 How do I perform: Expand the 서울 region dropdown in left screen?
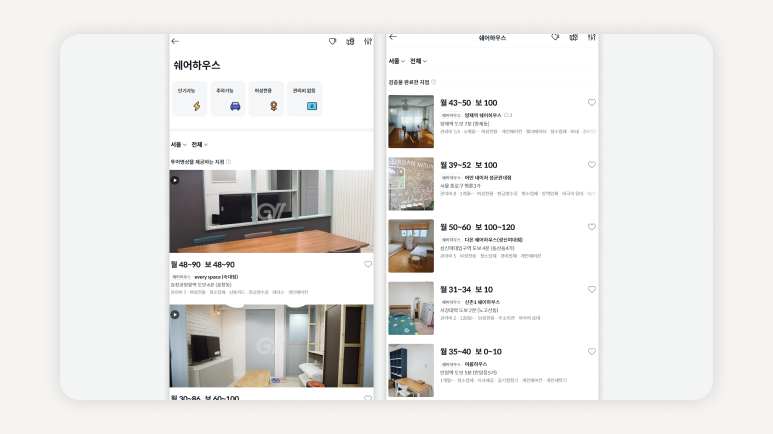[178, 145]
